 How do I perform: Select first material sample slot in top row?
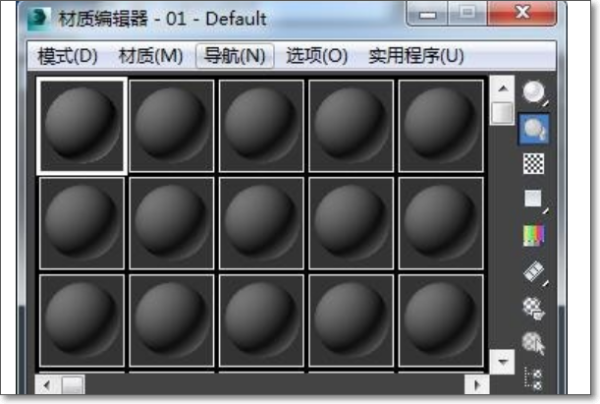[x=82, y=126]
